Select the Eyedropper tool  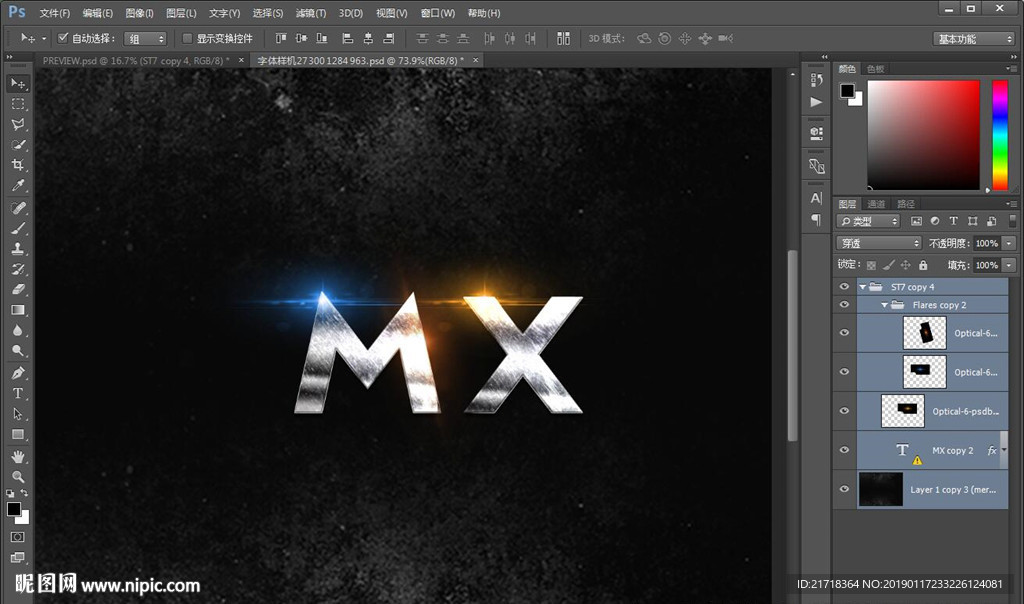click(18, 186)
